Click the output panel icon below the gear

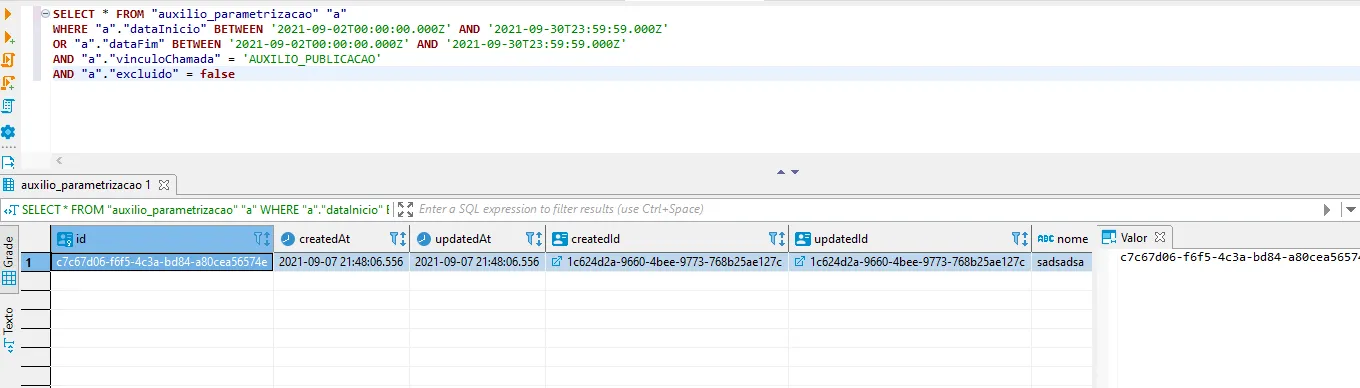[x=8, y=161]
